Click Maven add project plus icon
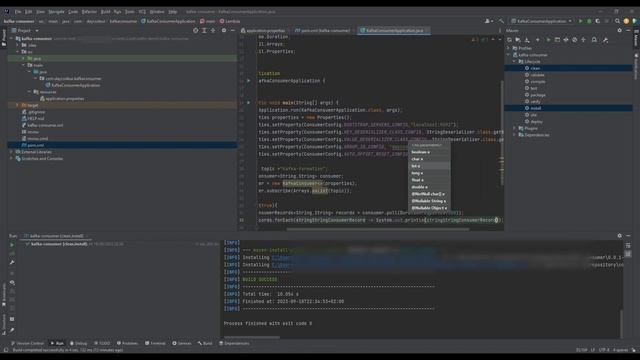Screen dimensions: 640x360 tap(538, 40)
